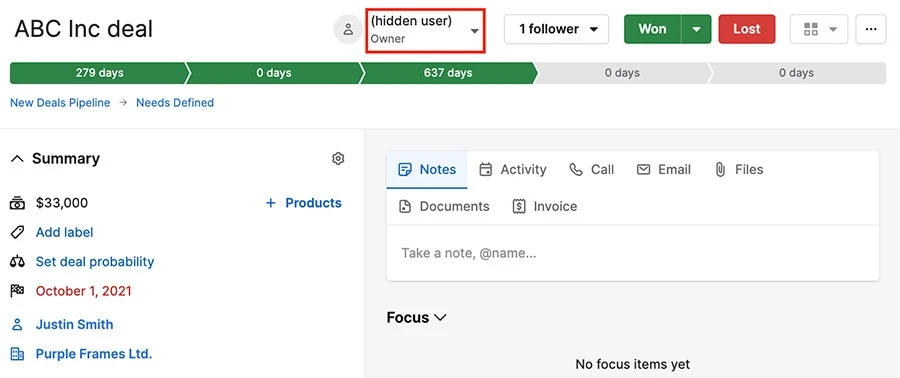
Task: Select the 637 days pipeline stage
Action: coord(448,73)
